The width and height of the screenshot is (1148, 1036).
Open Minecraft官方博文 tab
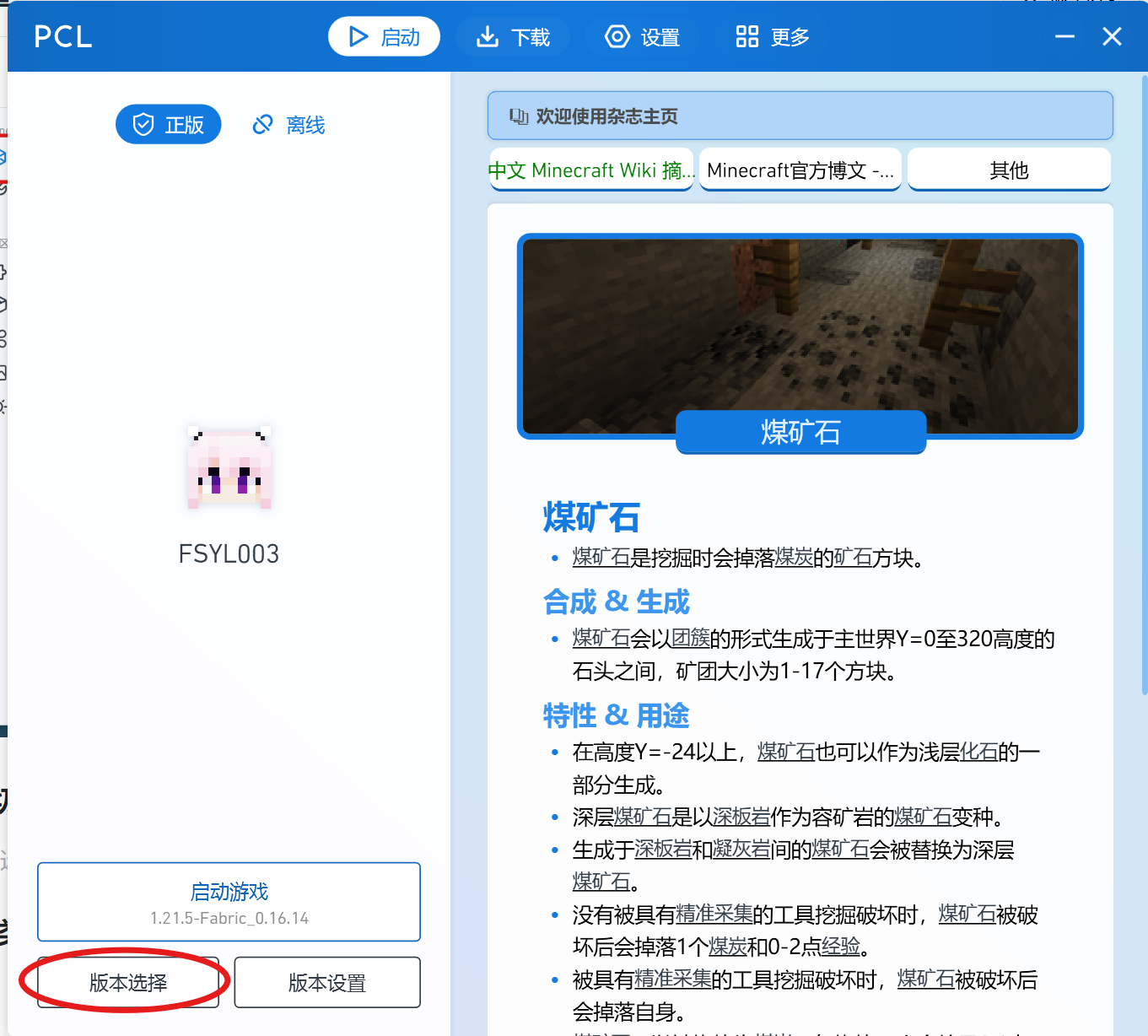800,170
